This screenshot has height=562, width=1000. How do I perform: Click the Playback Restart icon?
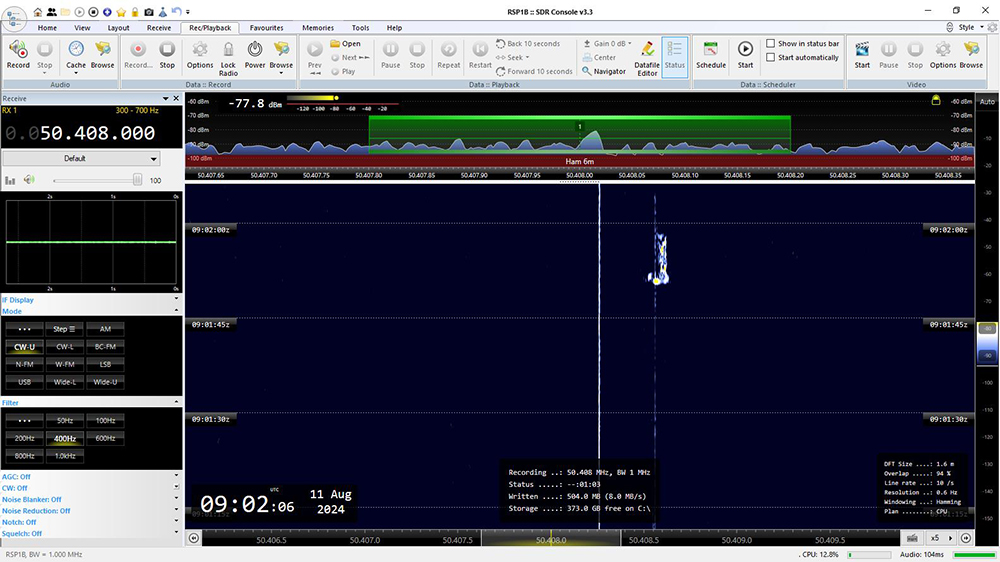(x=480, y=54)
